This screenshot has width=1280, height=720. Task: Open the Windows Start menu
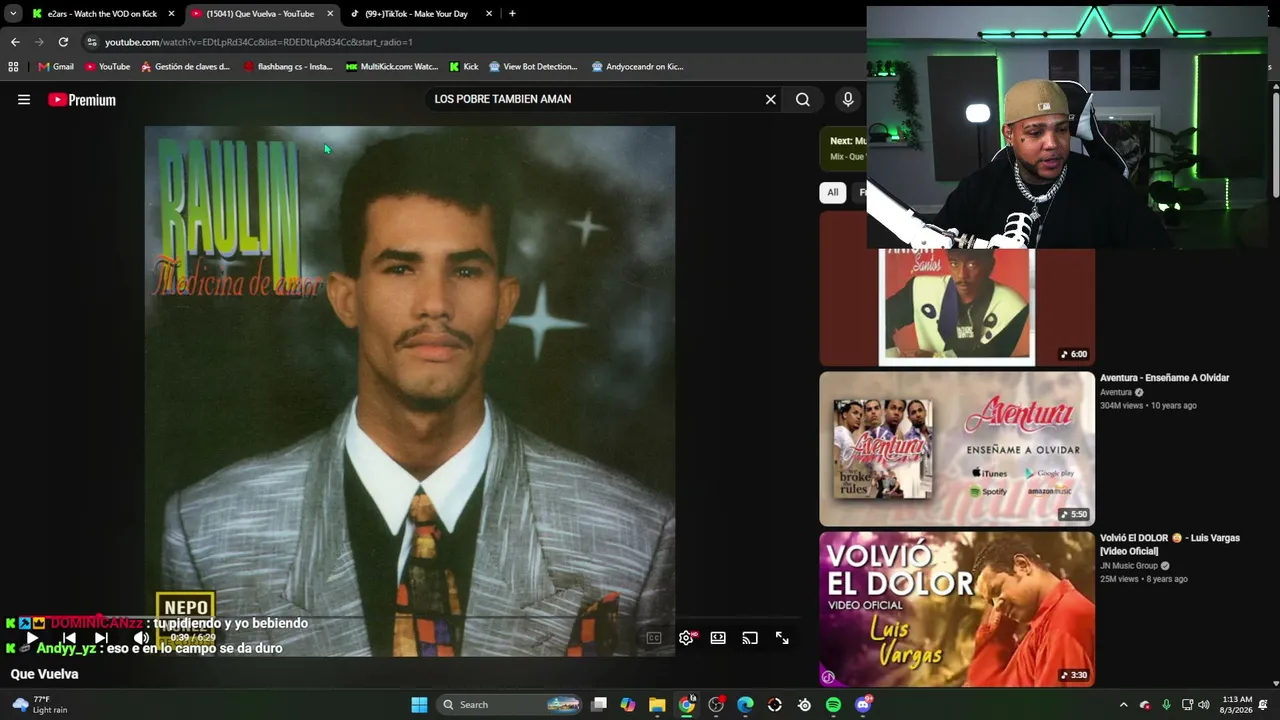(x=419, y=705)
